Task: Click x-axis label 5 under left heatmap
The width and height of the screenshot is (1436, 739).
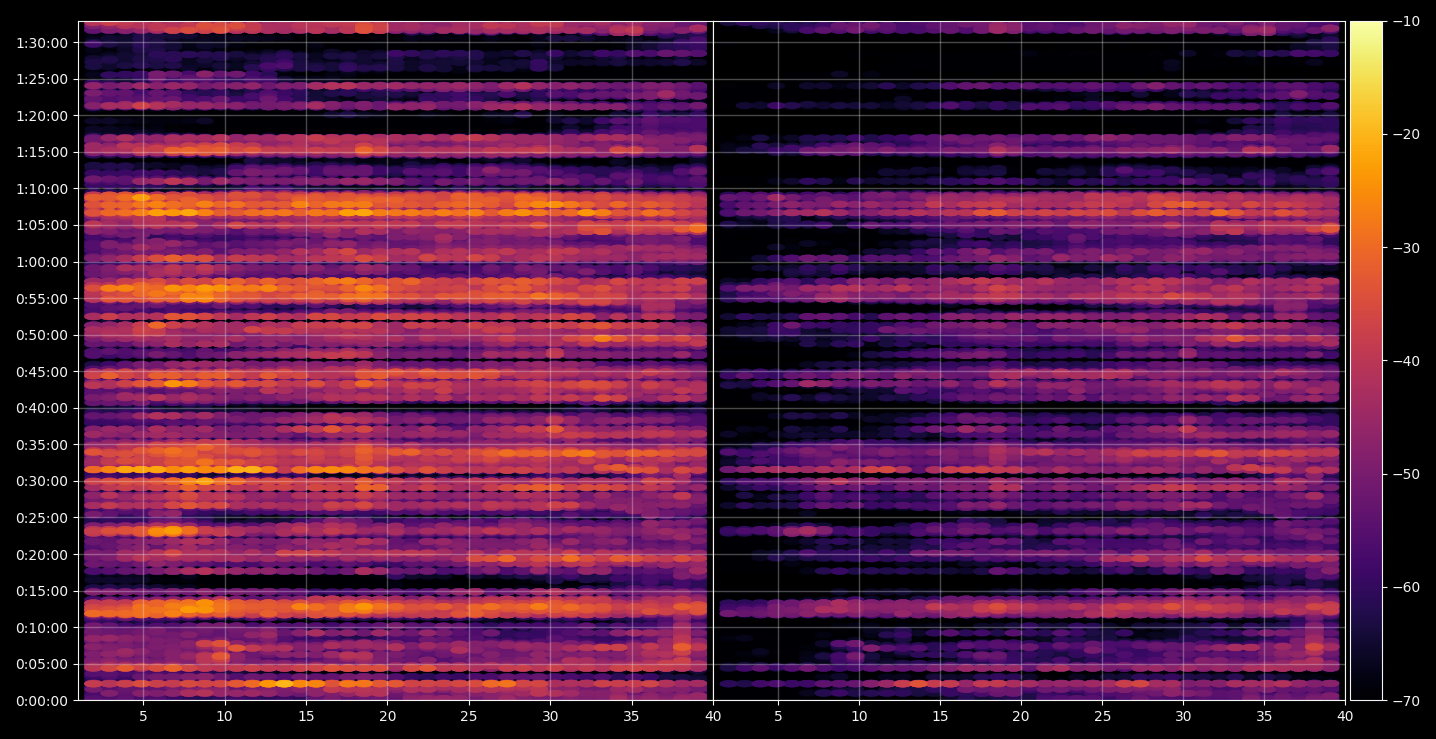Action: (143, 716)
